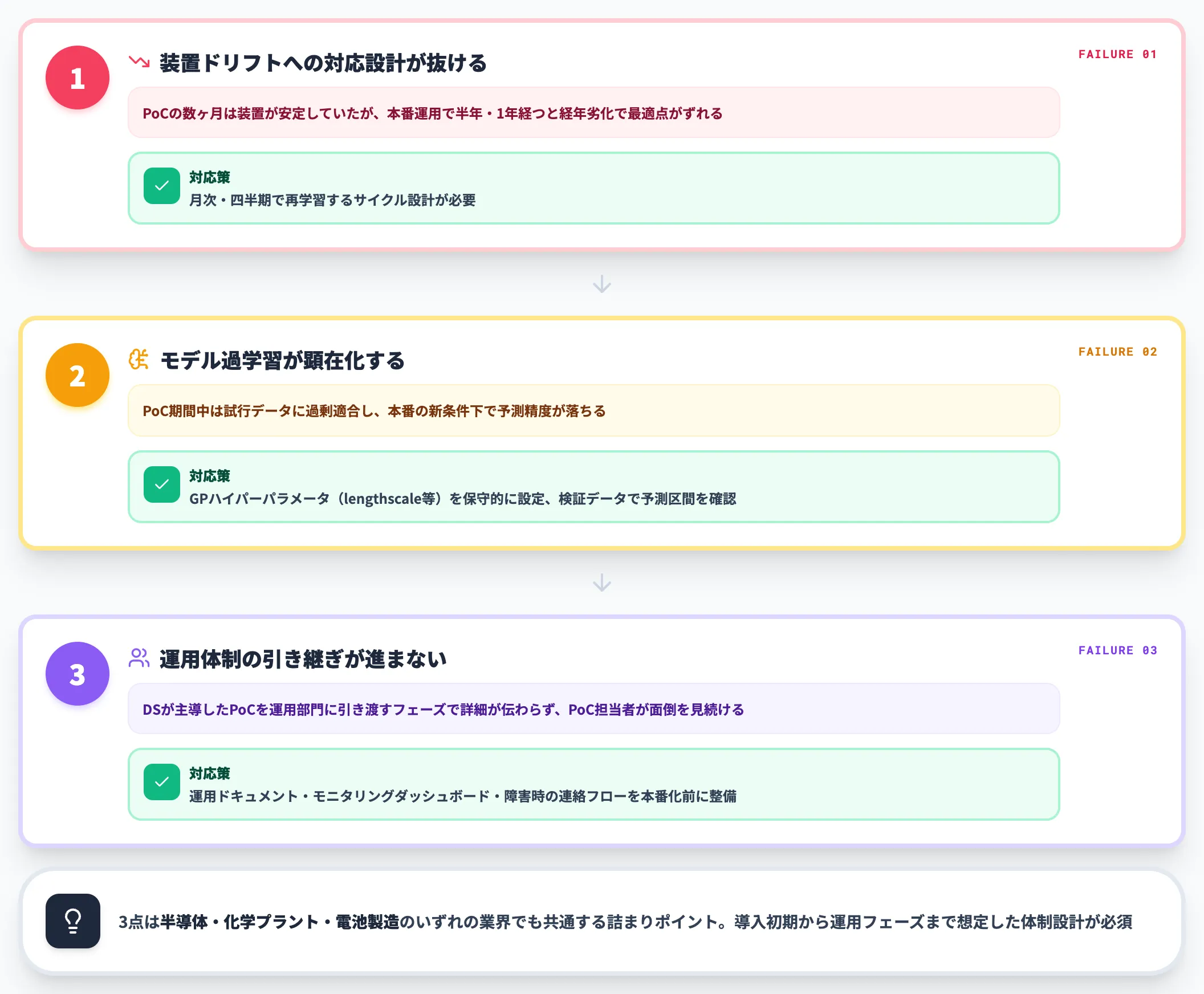Click the down arrow between Failure 01 and 02
Image resolution: width=1204 pixels, height=994 pixels.
tap(601, 284)
